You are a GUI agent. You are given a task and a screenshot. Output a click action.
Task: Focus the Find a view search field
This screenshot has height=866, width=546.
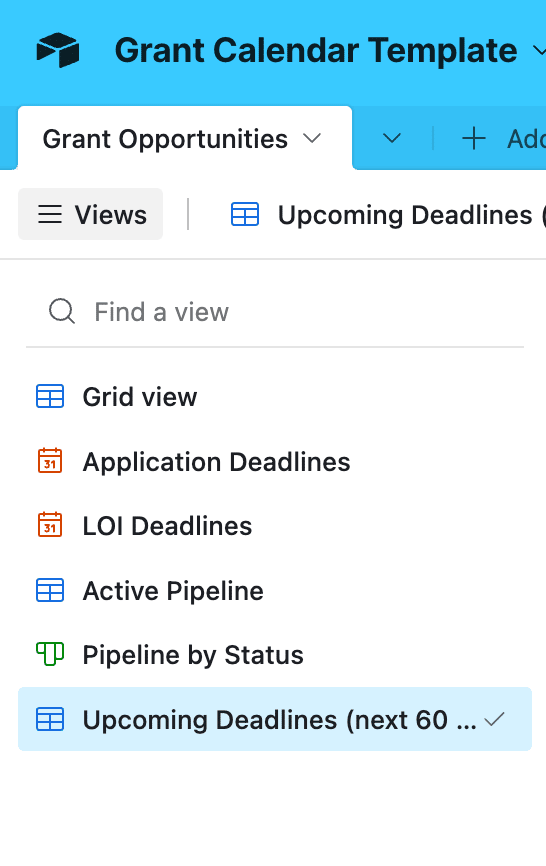[x=275, y=311]
